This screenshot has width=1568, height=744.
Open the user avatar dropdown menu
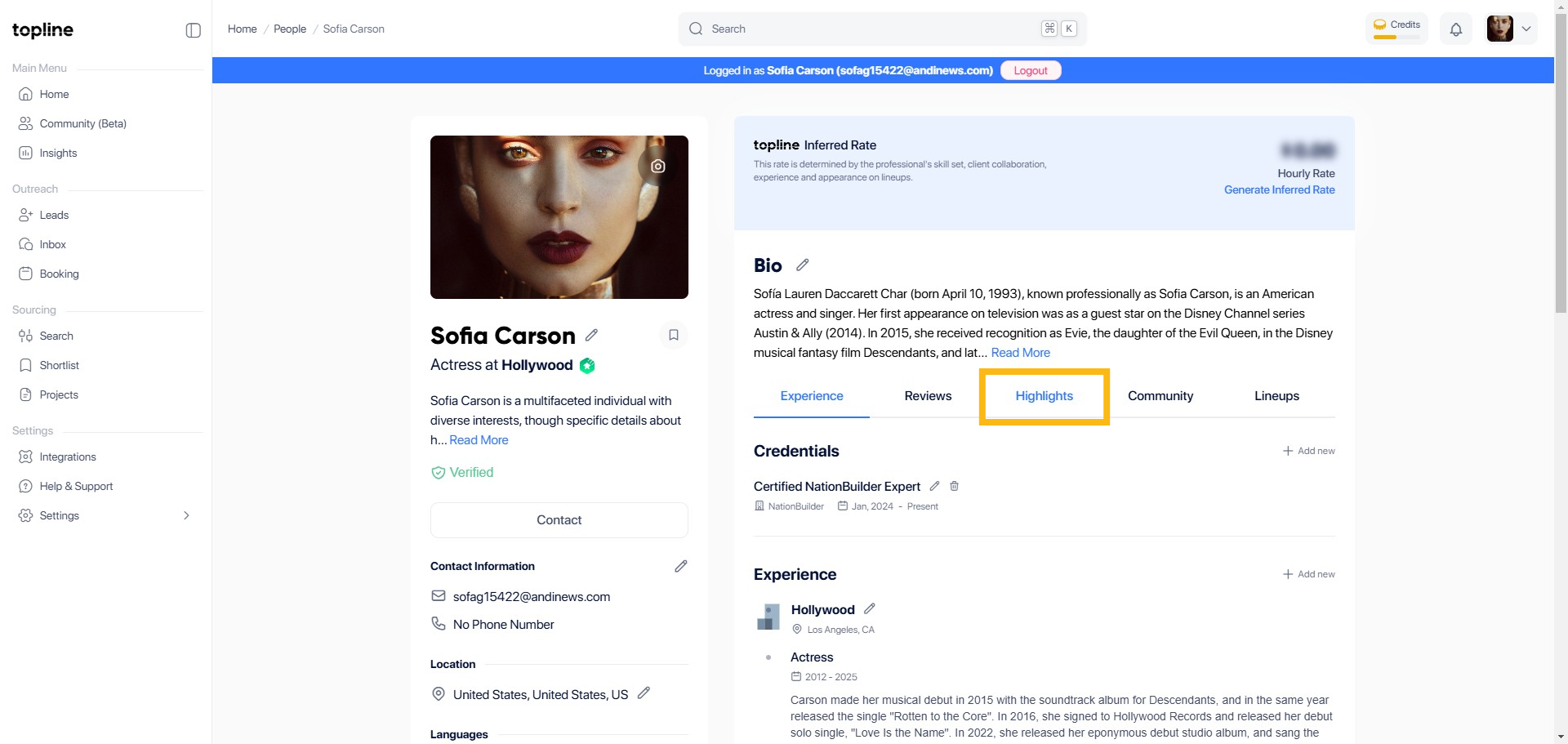(x=1511, y=29)
